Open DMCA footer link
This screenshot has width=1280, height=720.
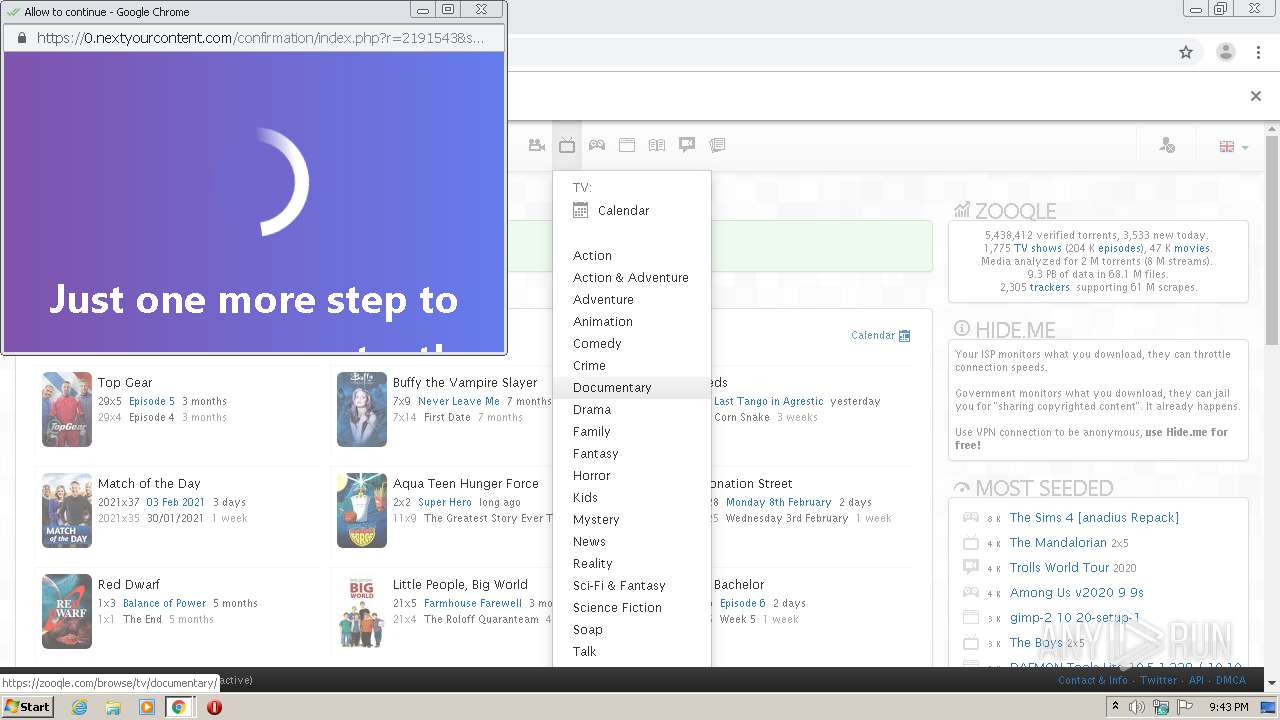point(1231,681)
